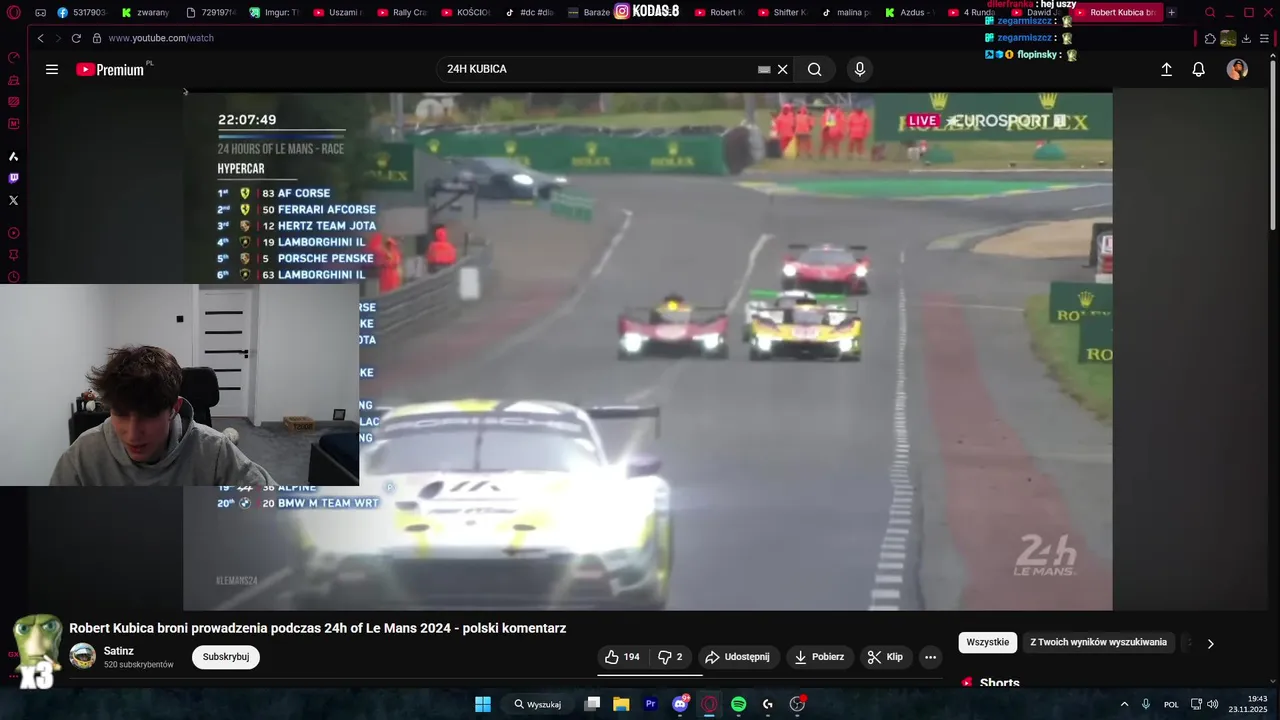1280x720 pixels.
Task: Open the YouTube hamburger guide menu
Action: 52,69
